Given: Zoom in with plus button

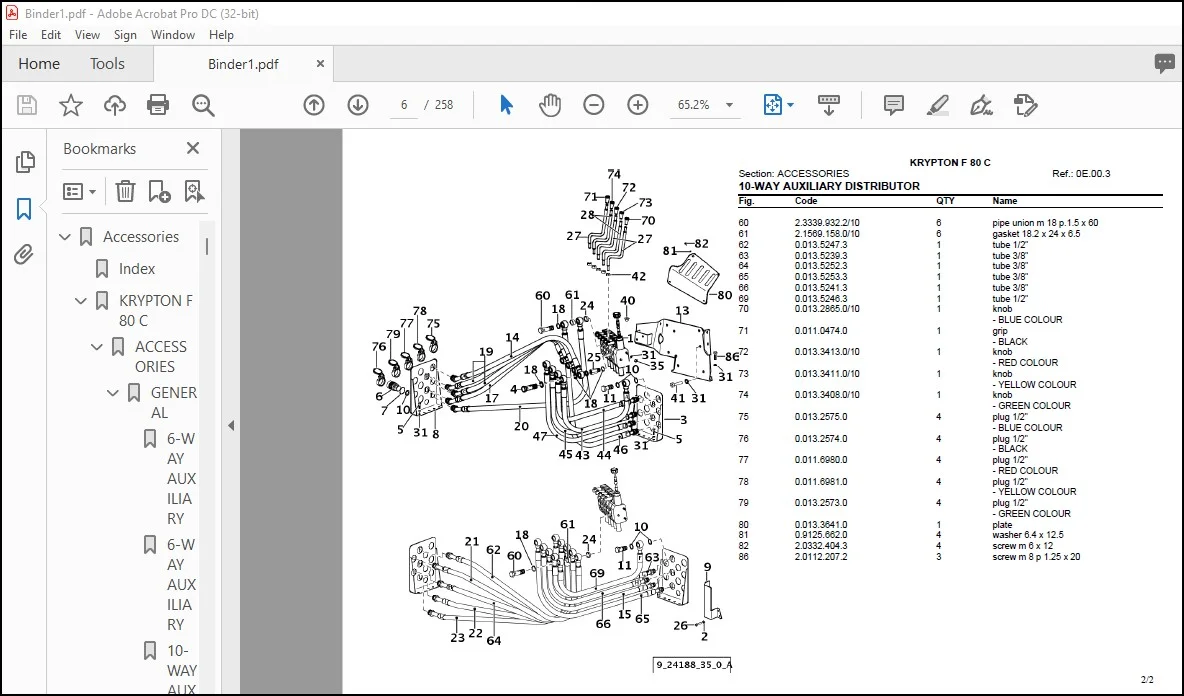Looking at the screenshot, I should pyautogui.click(x=638, y=105).
